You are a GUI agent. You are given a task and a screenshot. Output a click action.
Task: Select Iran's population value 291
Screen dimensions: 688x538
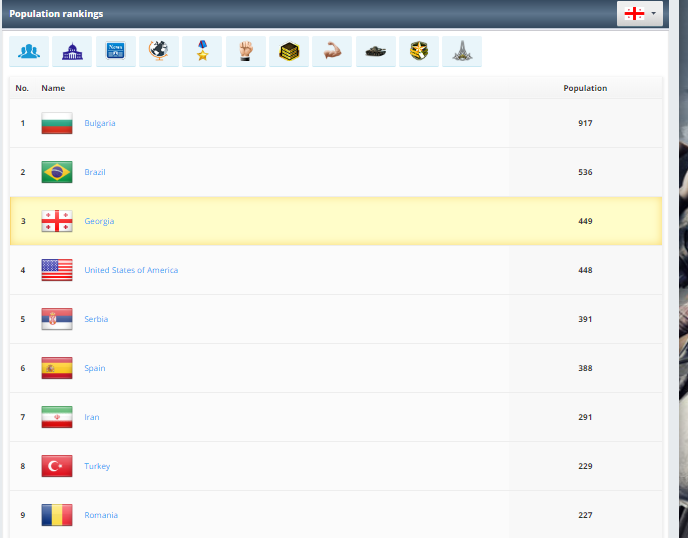coord(585,417)
